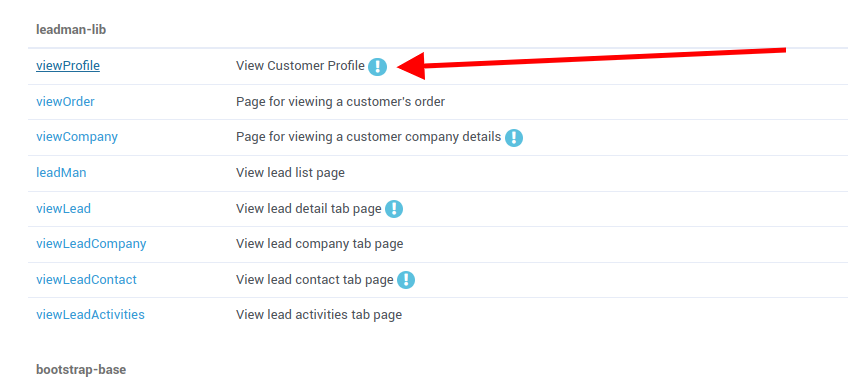Open the viewProfile link

pos(68,66)
